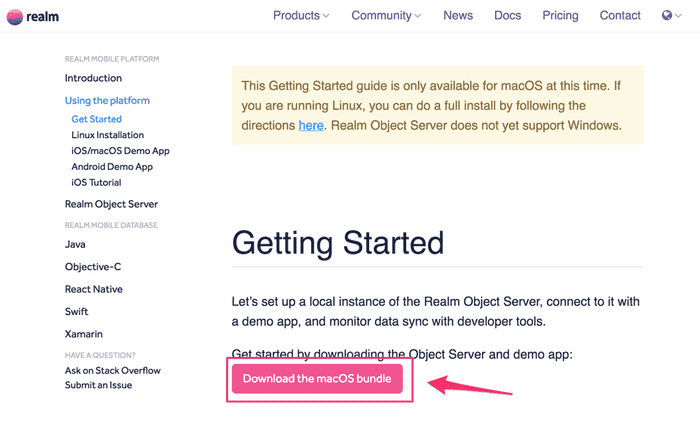
Task: Go to Linux Installation page
Action: (107, 135)
